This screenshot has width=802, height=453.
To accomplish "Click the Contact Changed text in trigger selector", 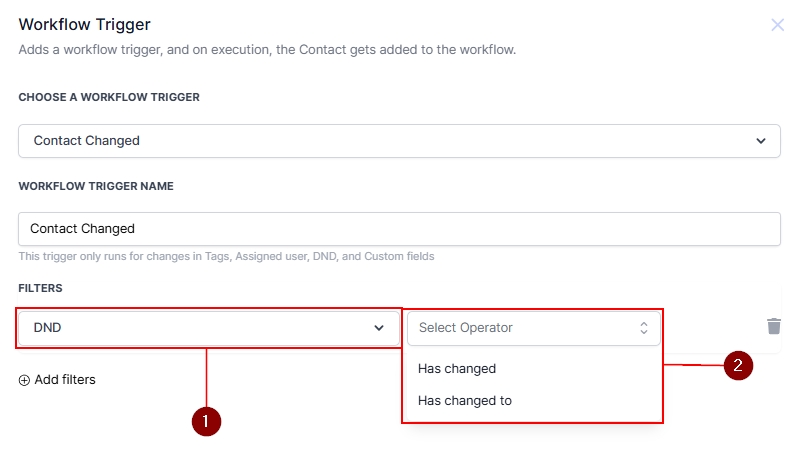I will pyautogui.click(x=87, y=141).
